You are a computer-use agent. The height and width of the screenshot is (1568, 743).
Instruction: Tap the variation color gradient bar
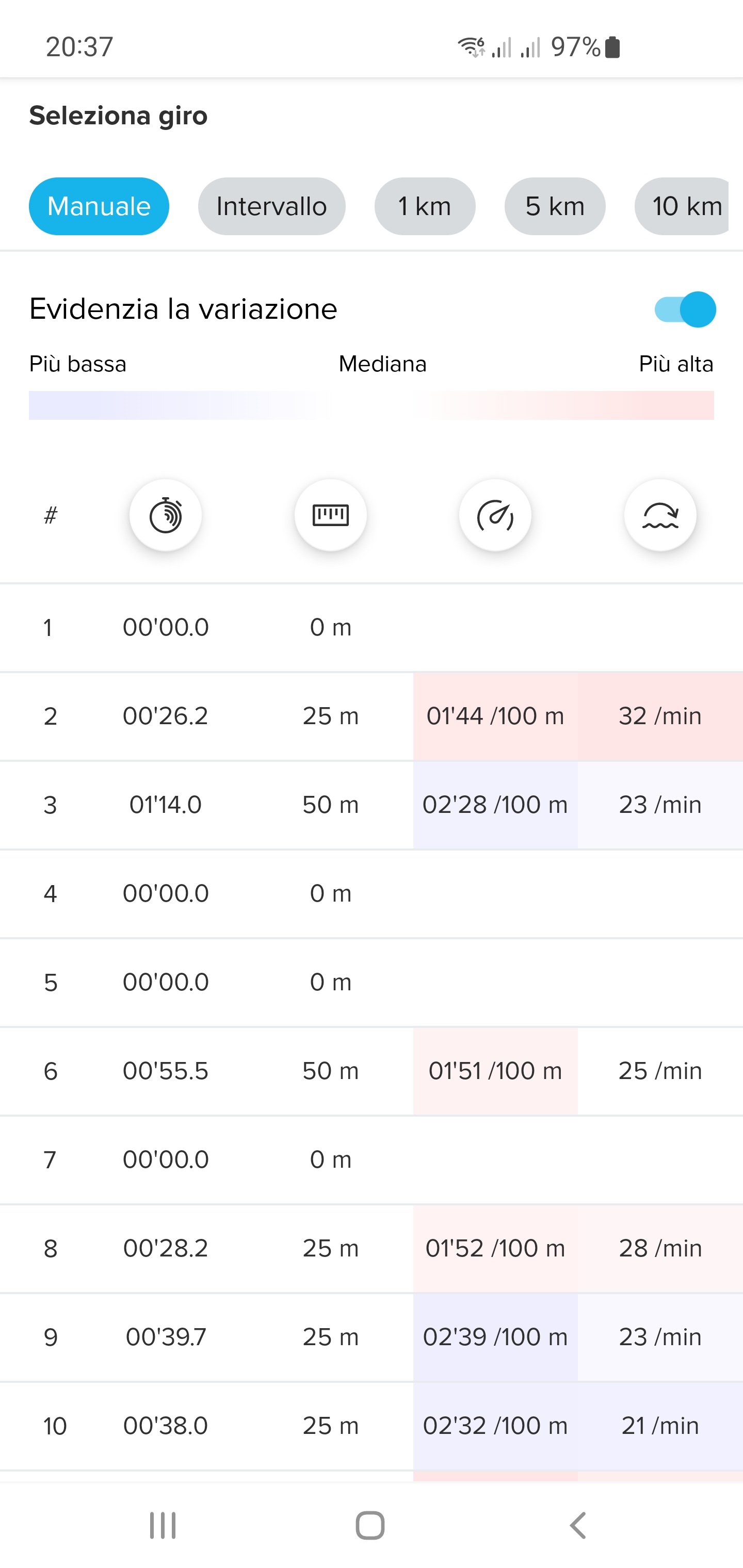click(x=371, y=405)
